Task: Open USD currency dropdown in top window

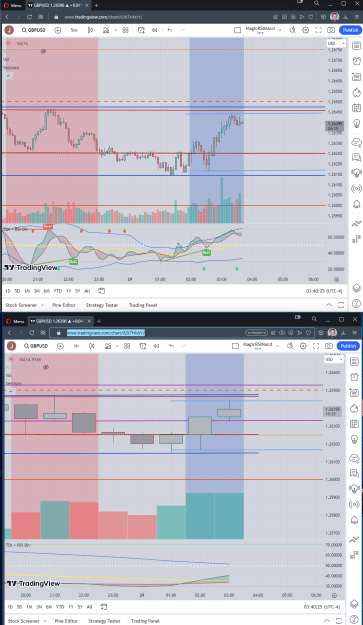Action: pos(336,43)
